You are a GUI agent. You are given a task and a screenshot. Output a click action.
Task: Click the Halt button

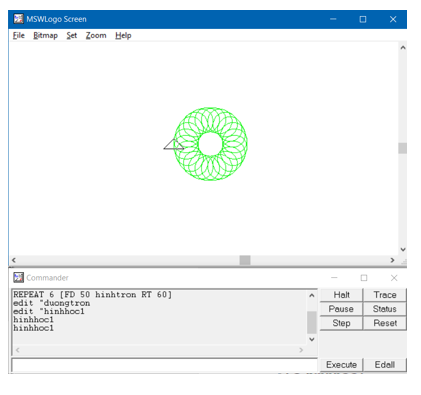[x=341, y=295]
